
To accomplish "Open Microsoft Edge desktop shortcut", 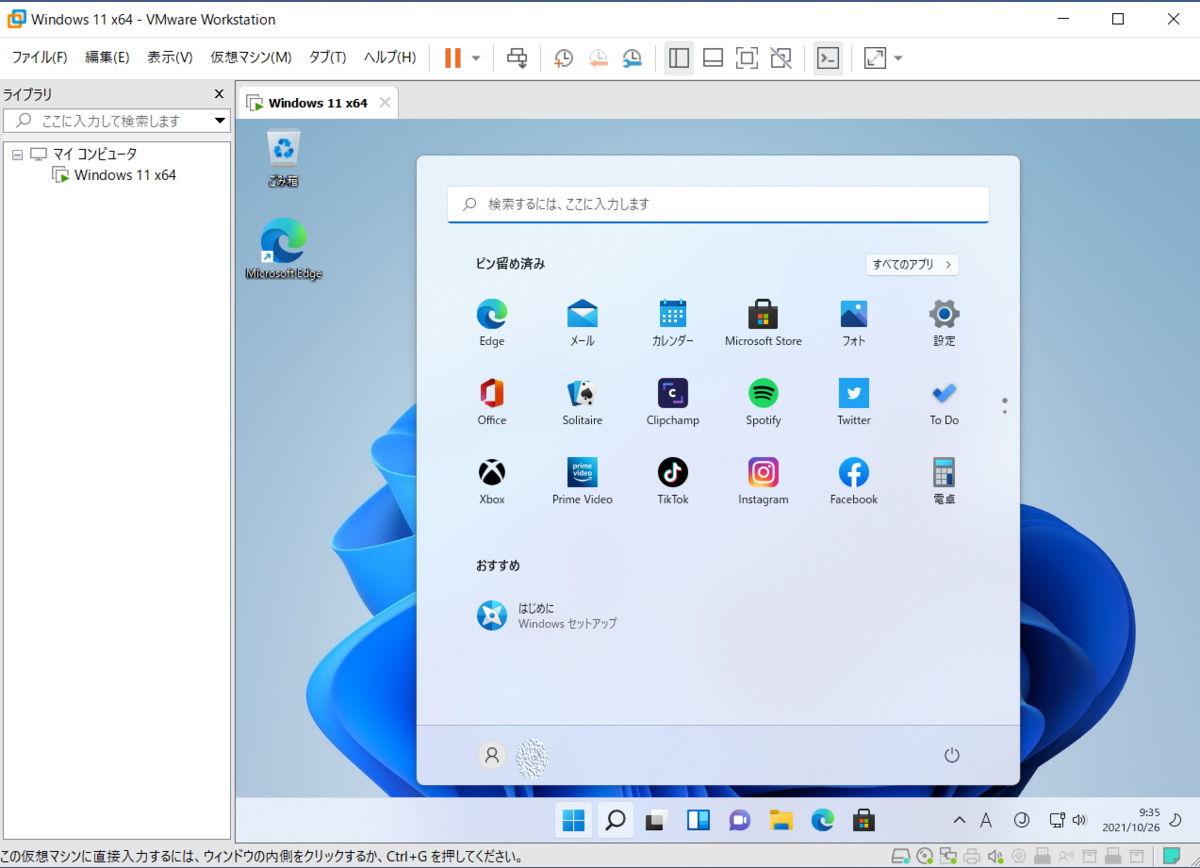I will pos(284,249).
